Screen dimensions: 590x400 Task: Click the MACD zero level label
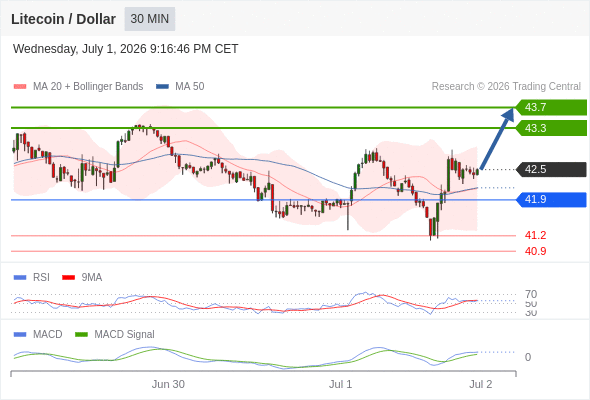[x=528, y=357]
